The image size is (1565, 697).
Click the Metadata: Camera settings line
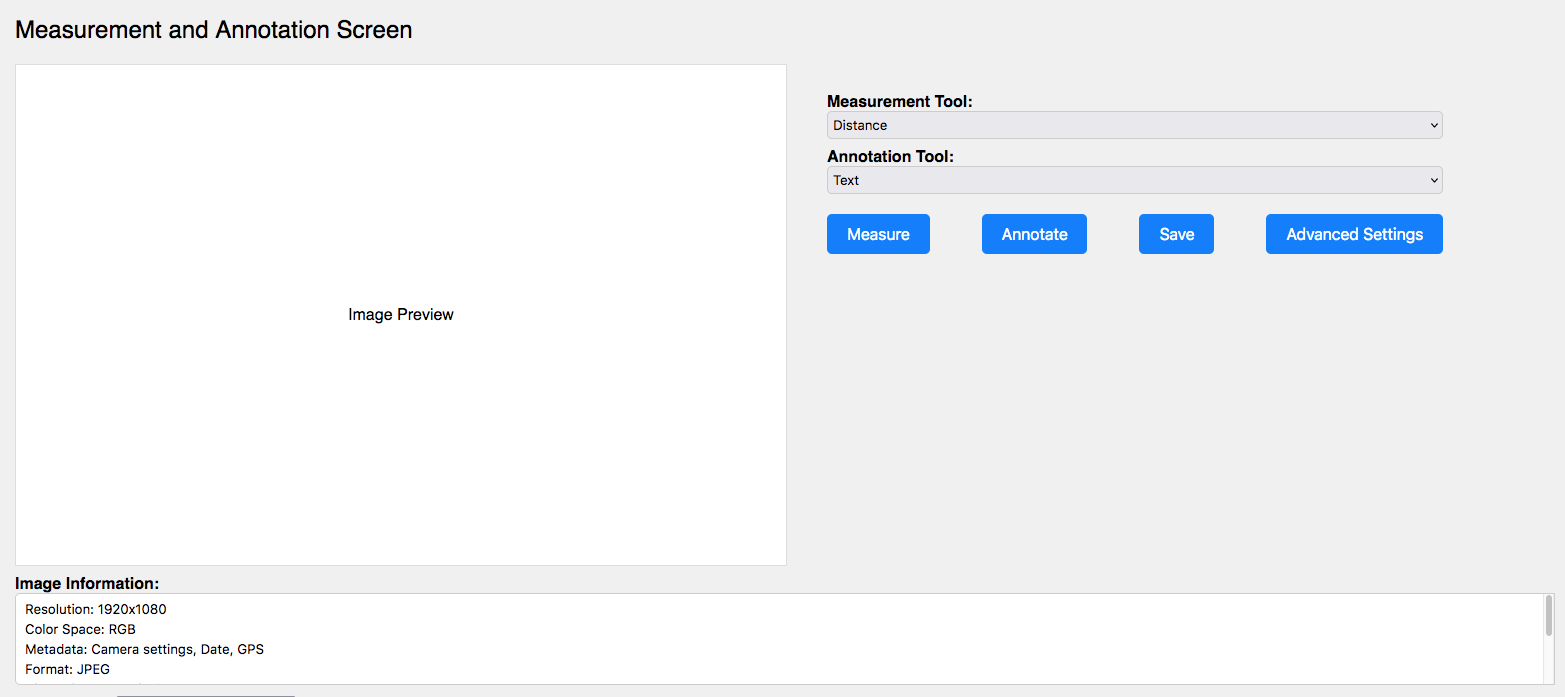tap(144, 649)
